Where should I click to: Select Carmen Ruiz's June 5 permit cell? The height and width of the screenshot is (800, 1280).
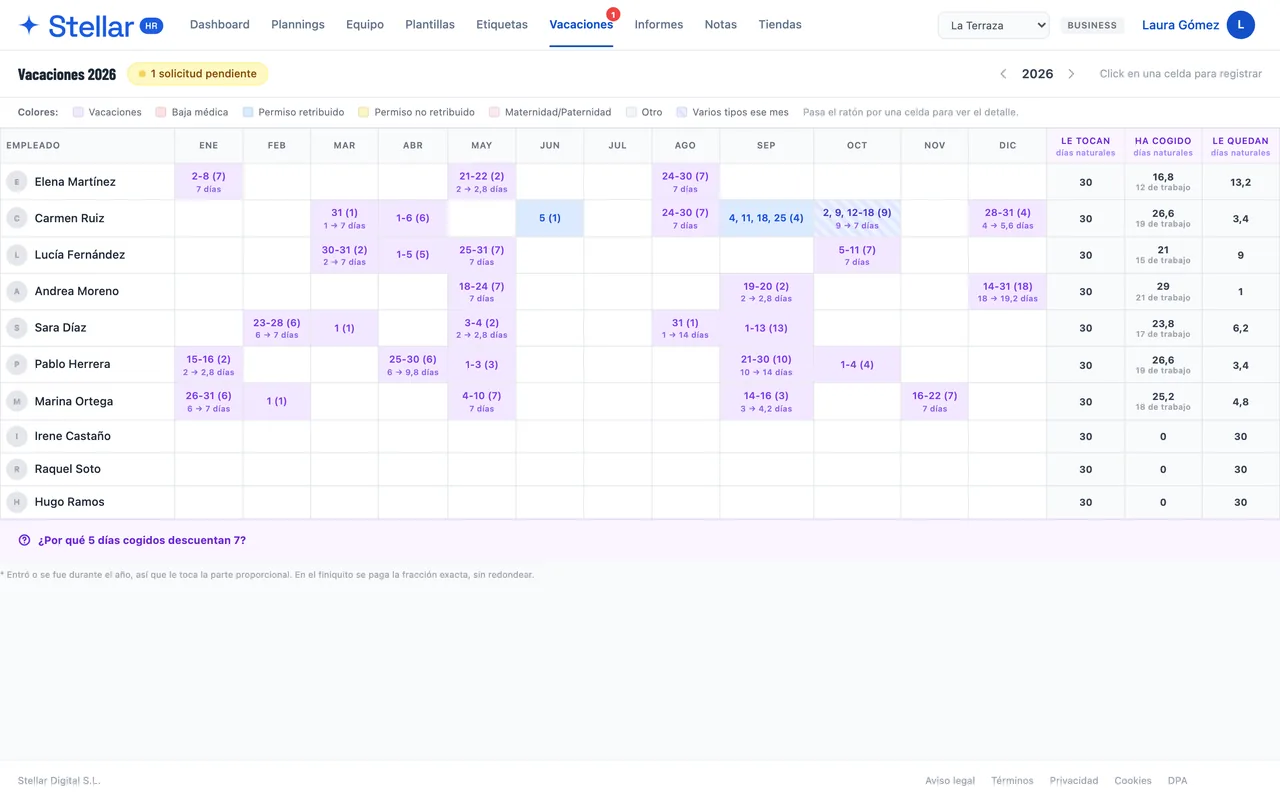tap(550, 218)
